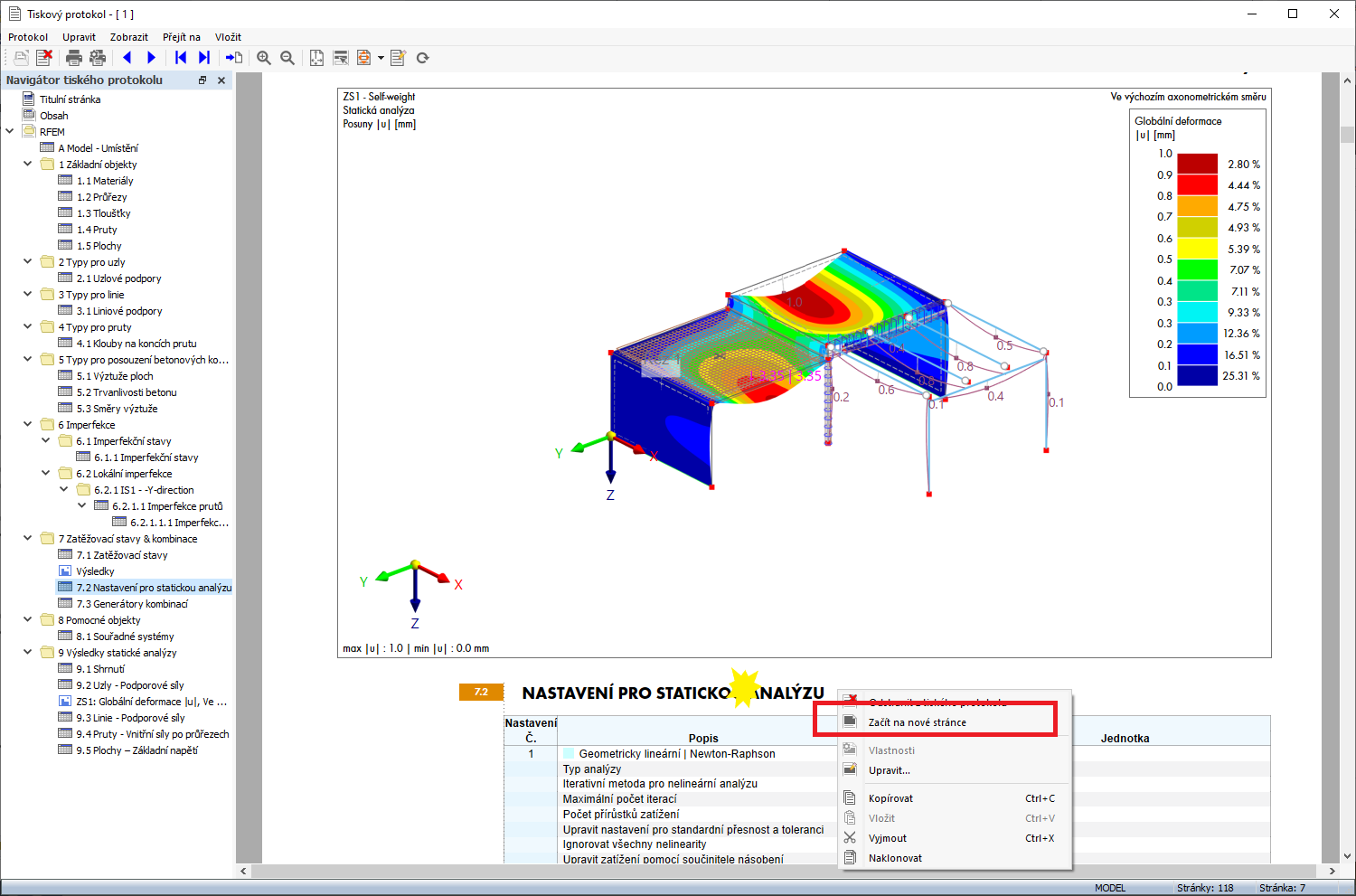Select '1.4 Pruty' in the tree
This screenshot has width=1356, height=896.
click(x=97, y=230)
